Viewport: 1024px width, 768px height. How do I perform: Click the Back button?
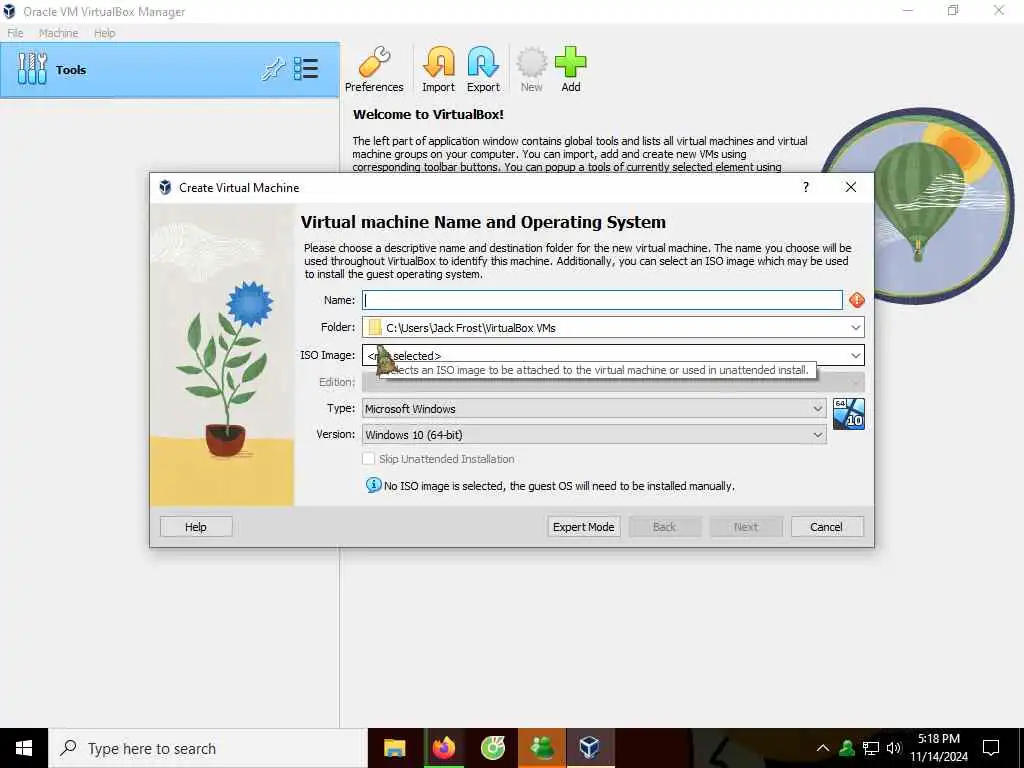point(665,526)
